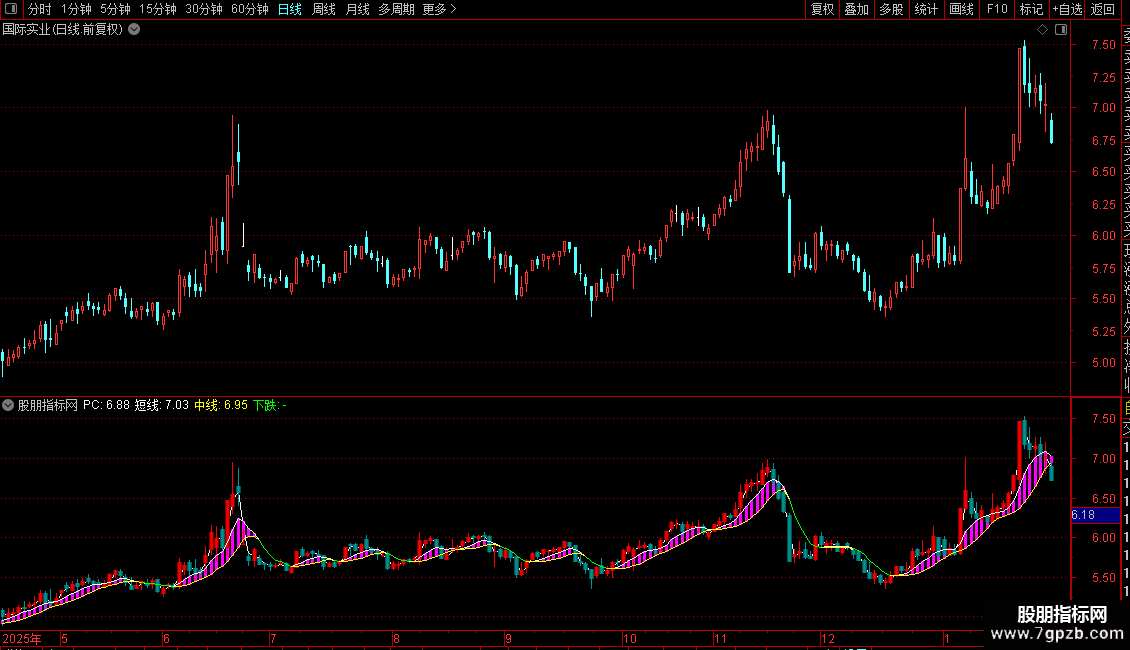Click month 6 on the time axis
Viewport: 1130px width, 650px height.
(166, 638)
